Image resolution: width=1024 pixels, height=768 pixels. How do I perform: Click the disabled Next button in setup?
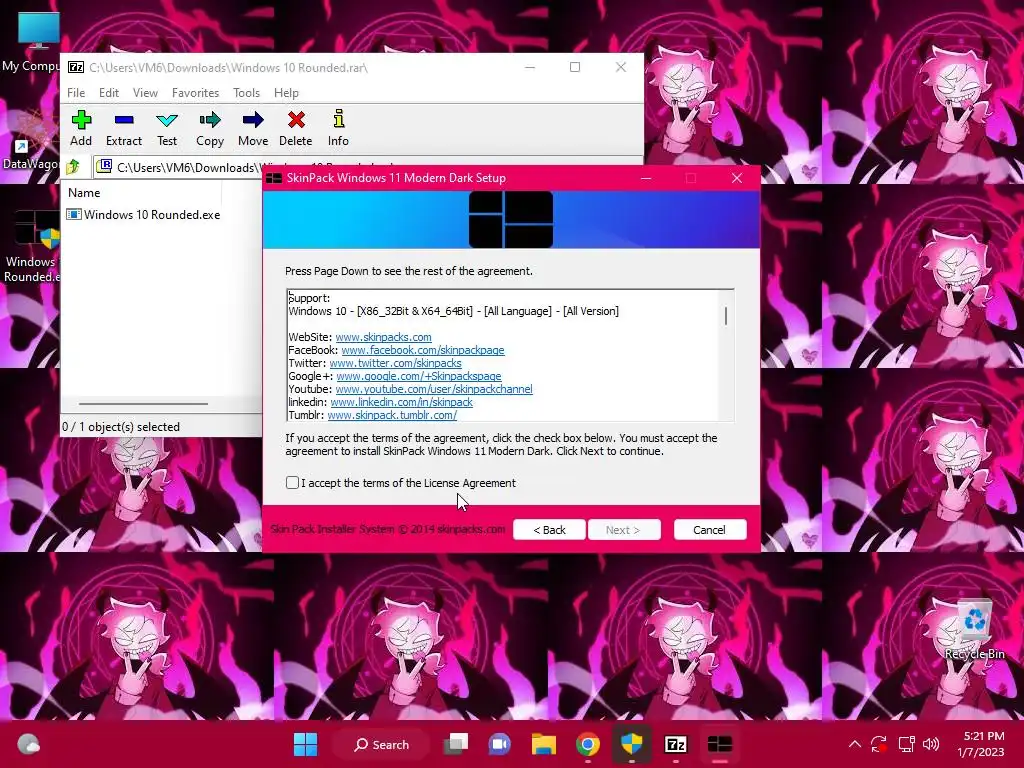click(x=624, y=530)
